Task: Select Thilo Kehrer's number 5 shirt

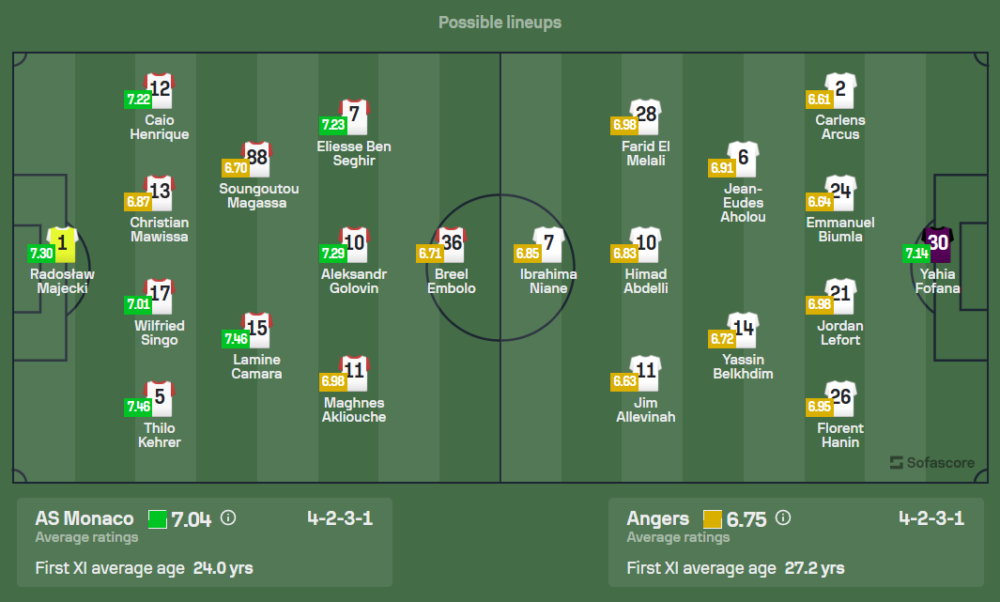Action: click(159, 398)
